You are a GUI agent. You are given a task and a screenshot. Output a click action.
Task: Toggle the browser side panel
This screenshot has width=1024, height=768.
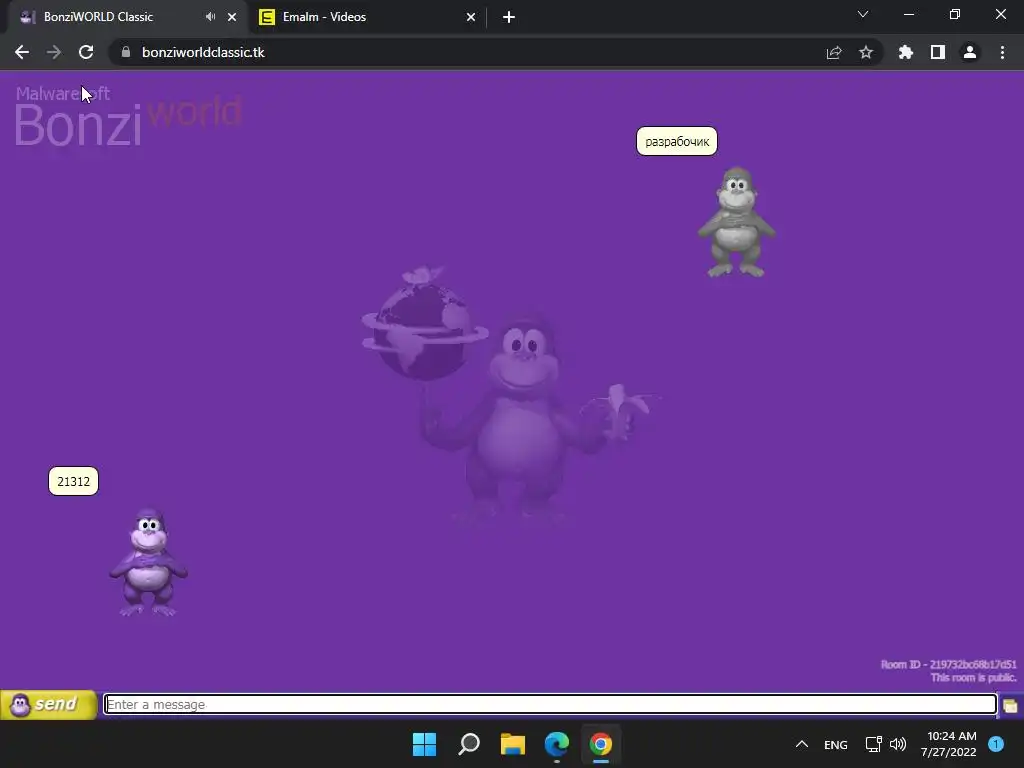(938, 52)
